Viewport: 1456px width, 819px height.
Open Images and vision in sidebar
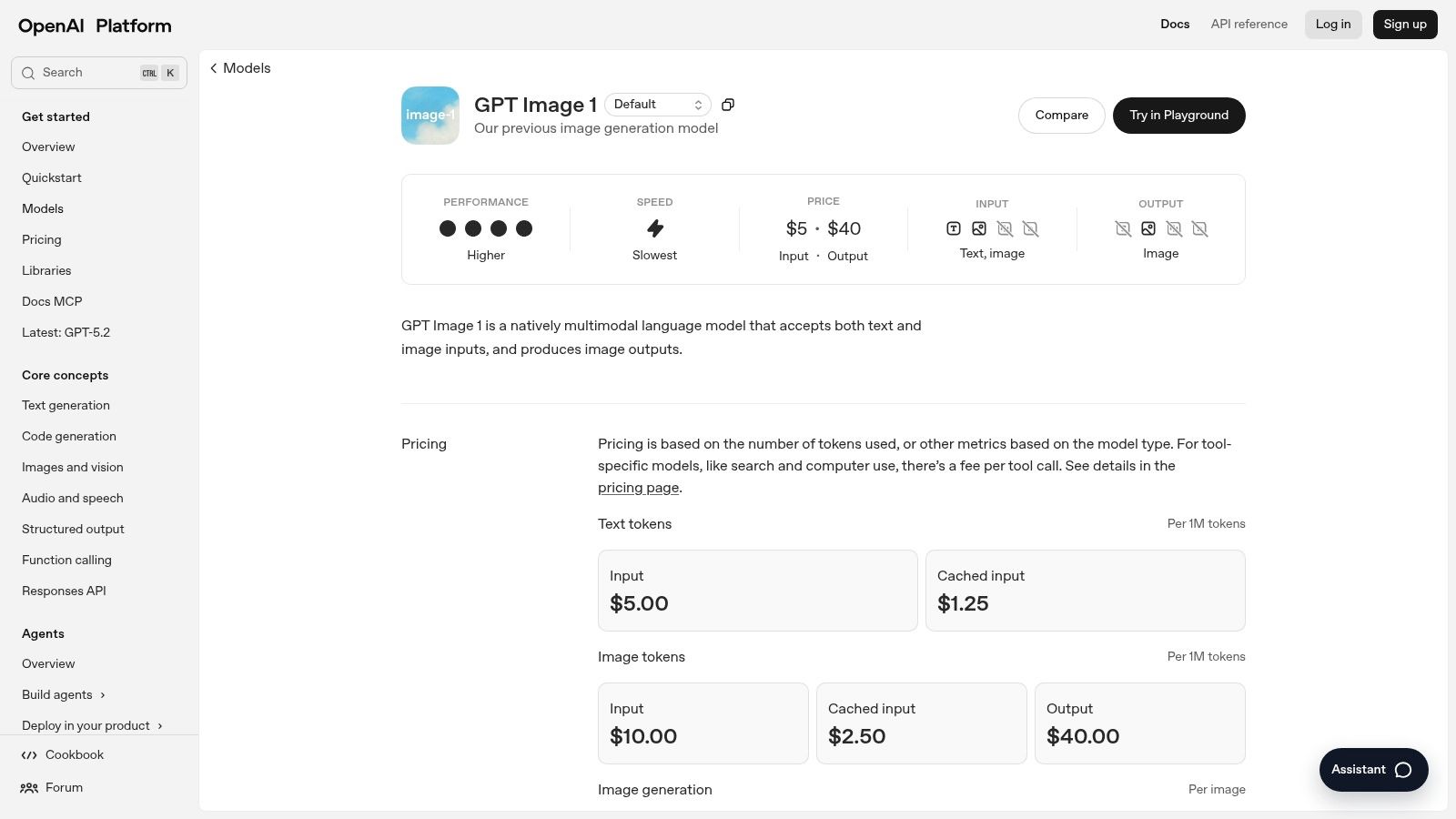[x=73, y=468]
